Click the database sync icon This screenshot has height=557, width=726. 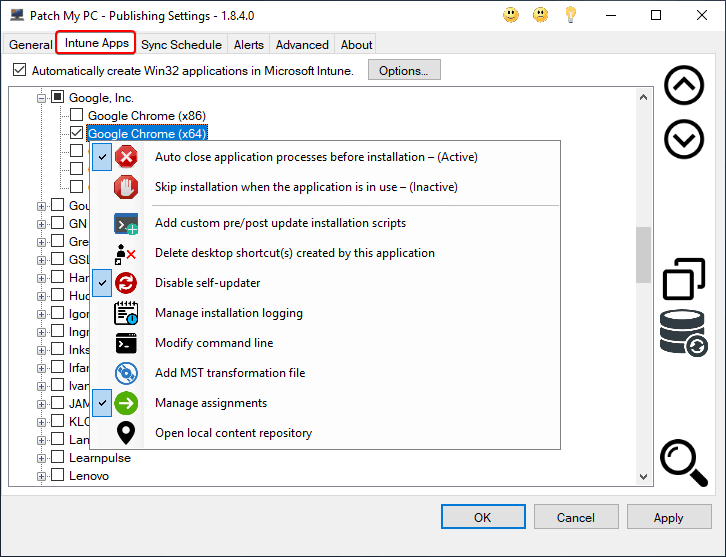point(684,333)
